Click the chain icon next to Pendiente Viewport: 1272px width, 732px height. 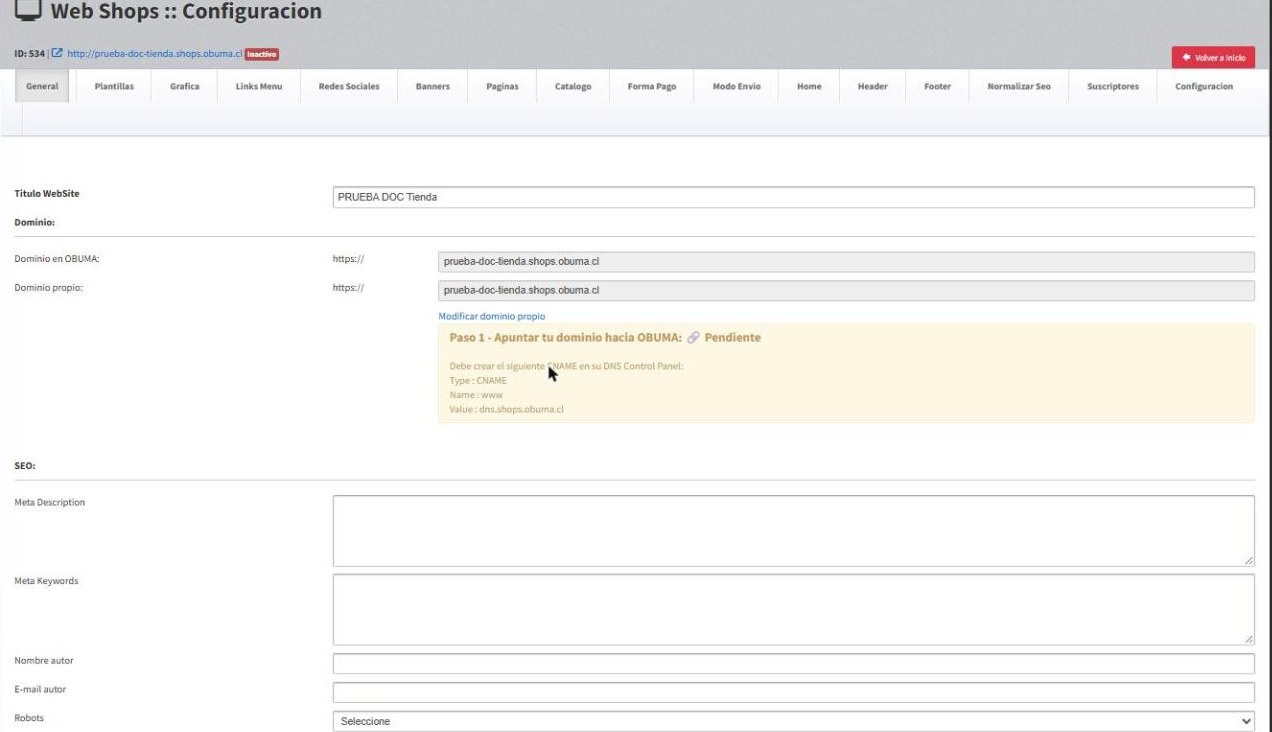point(694,338)
